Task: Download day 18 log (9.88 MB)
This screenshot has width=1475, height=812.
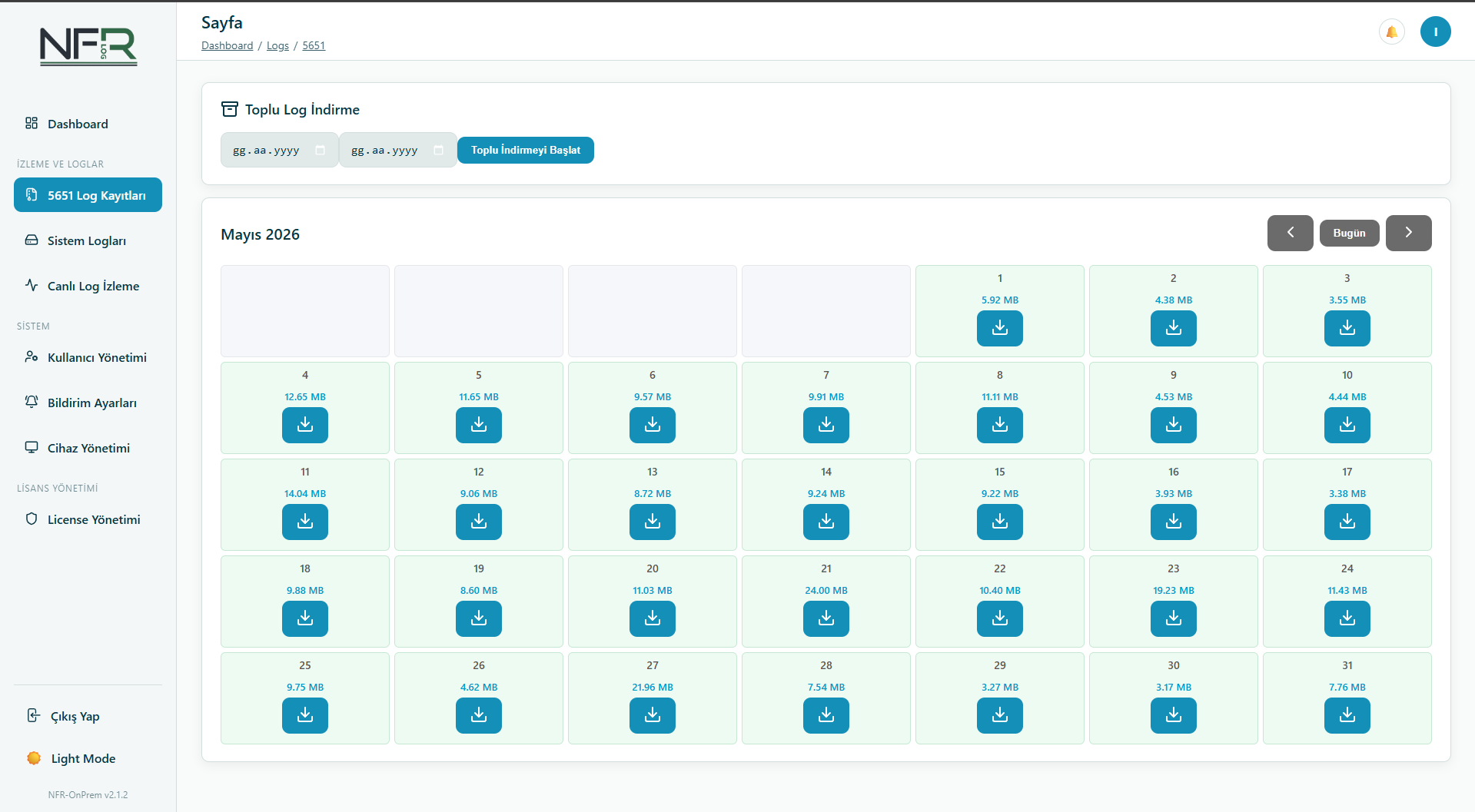Action: 305,618
